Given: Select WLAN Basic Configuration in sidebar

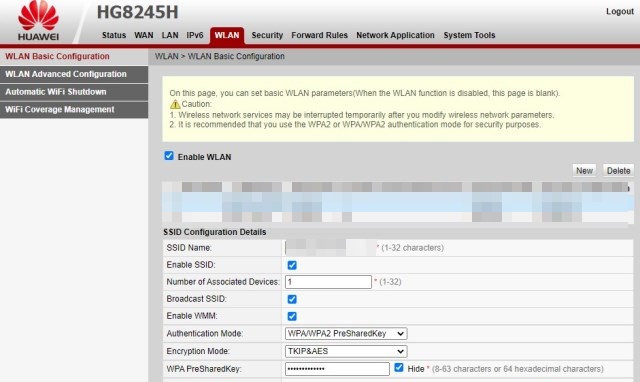Looking at the screenshot, I should 74,56.
